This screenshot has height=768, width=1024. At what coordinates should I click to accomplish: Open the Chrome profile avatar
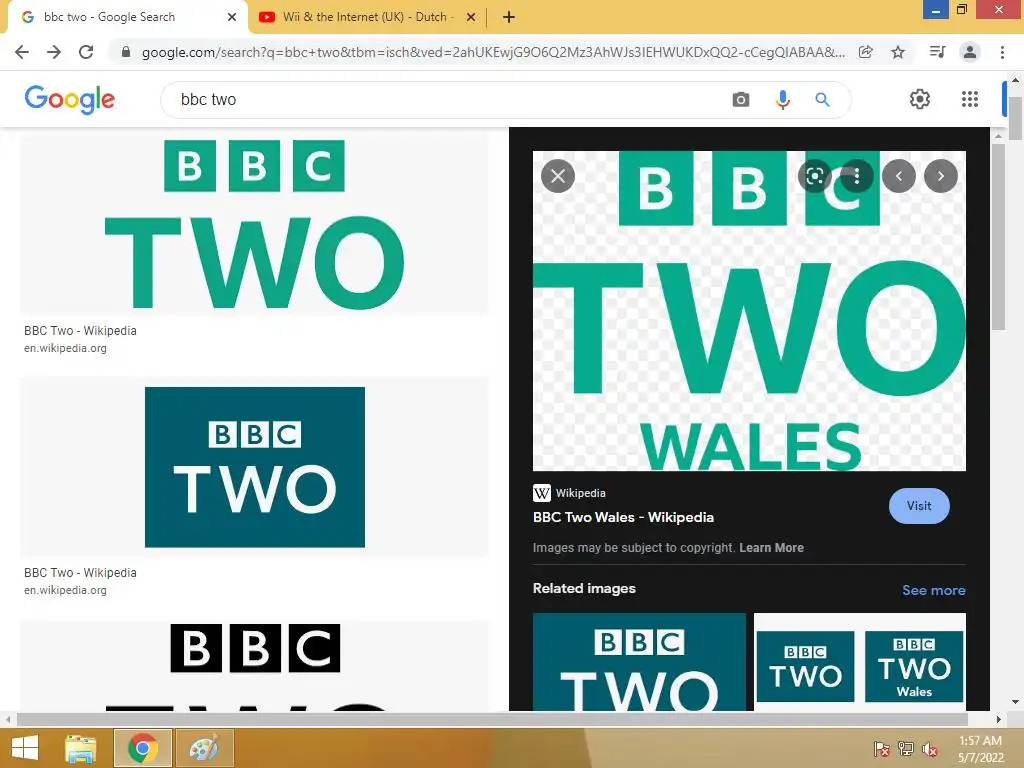pyautogui.click(x=970, y=52)
